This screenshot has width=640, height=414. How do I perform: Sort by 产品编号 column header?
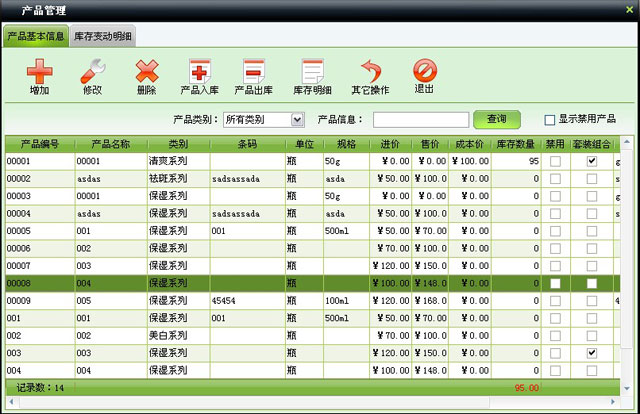click(39, 143)
